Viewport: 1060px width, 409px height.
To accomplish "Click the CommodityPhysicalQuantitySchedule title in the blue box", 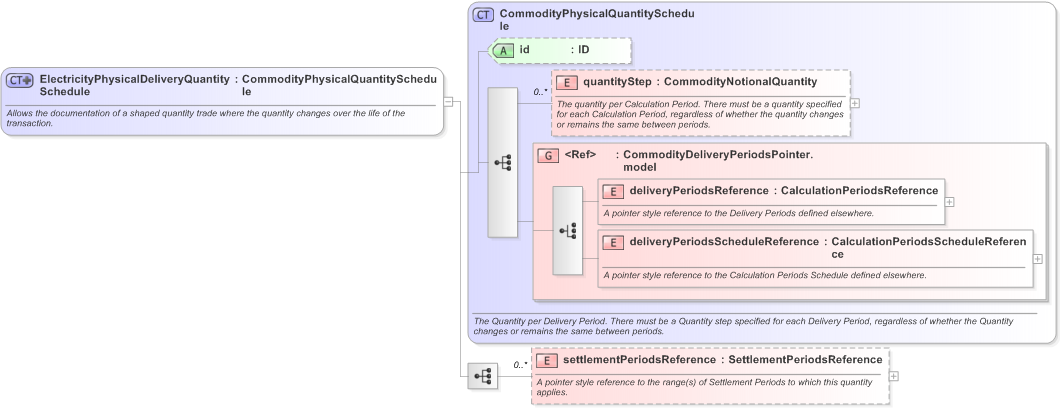I will [597, 20].
